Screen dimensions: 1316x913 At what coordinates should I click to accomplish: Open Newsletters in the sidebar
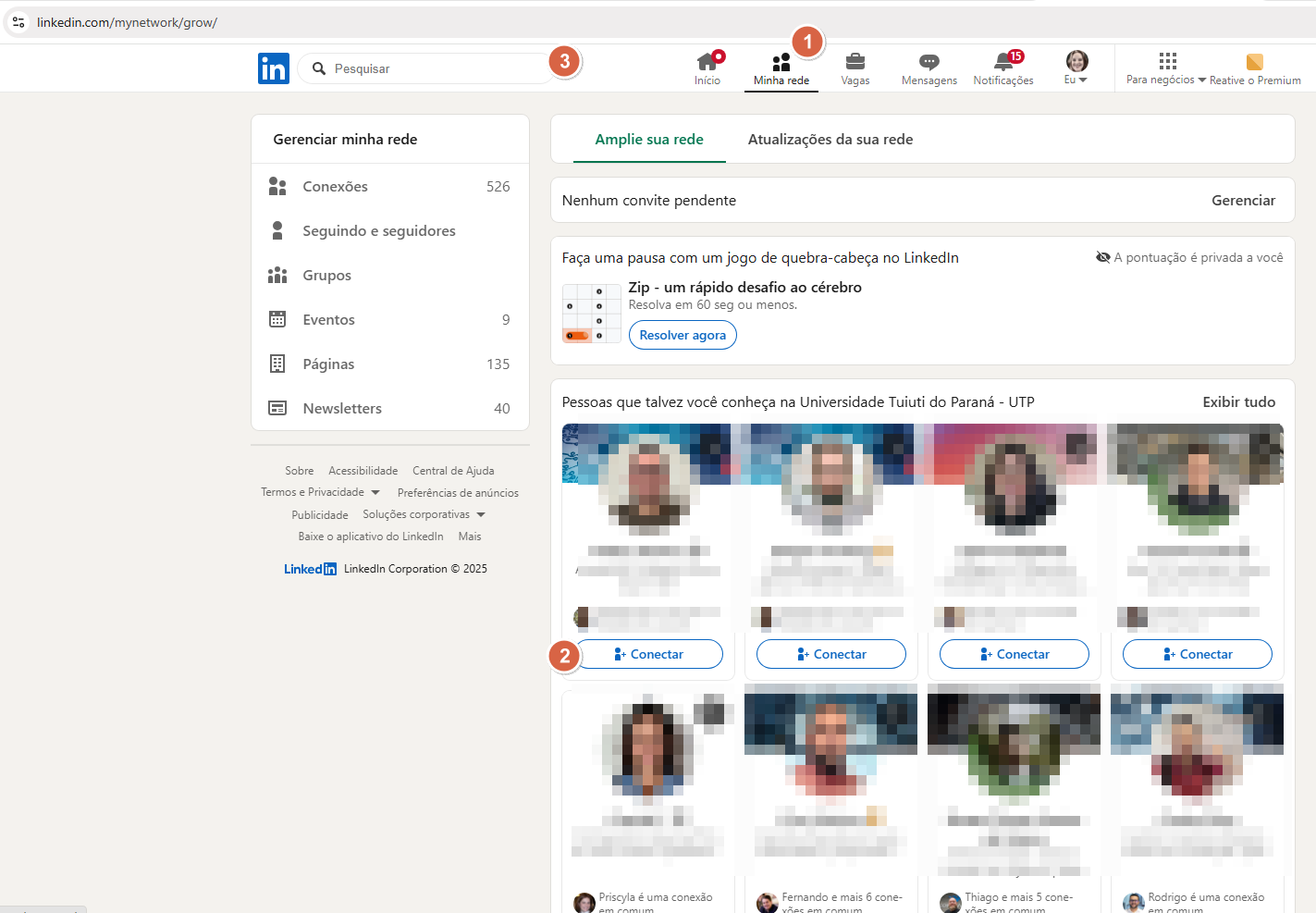click(390, 409)
